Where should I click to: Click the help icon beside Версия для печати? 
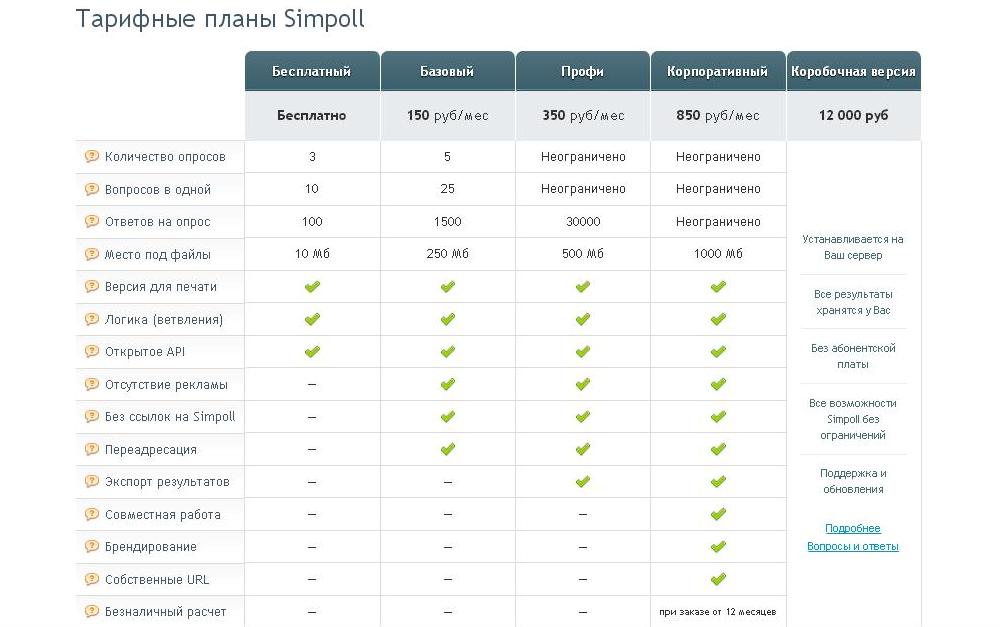point(92,287)
